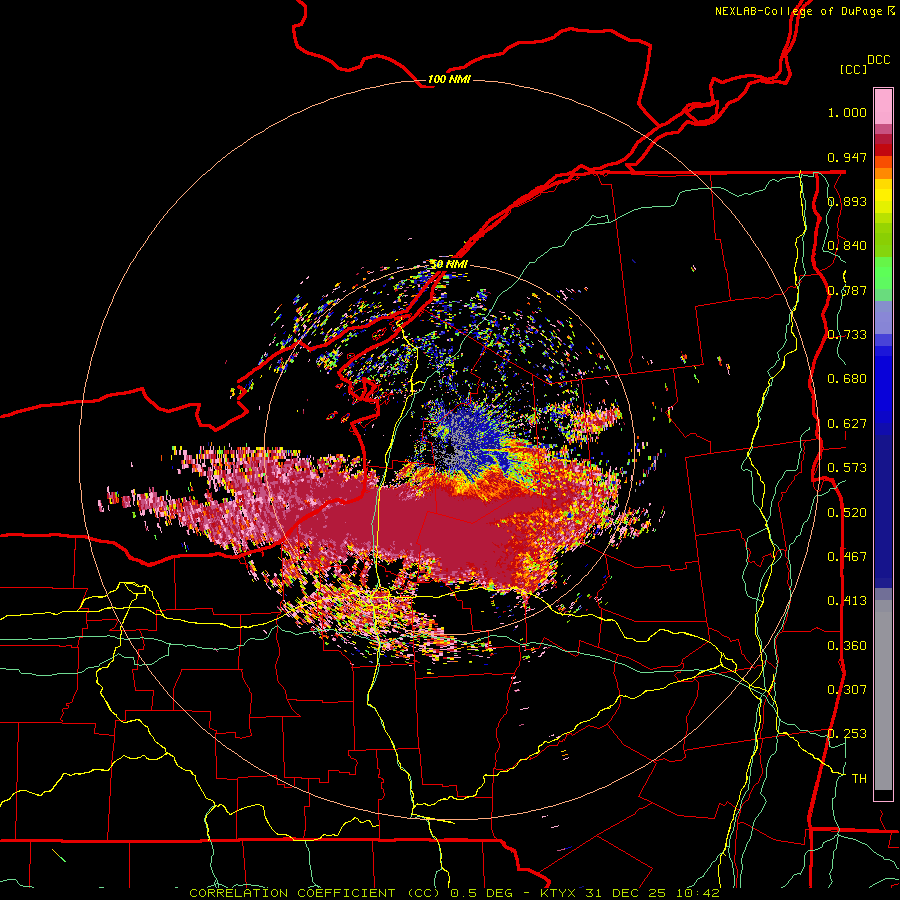The image size is (900, 900).
Task: Click the 0.307 legend value
Action: 847,690
